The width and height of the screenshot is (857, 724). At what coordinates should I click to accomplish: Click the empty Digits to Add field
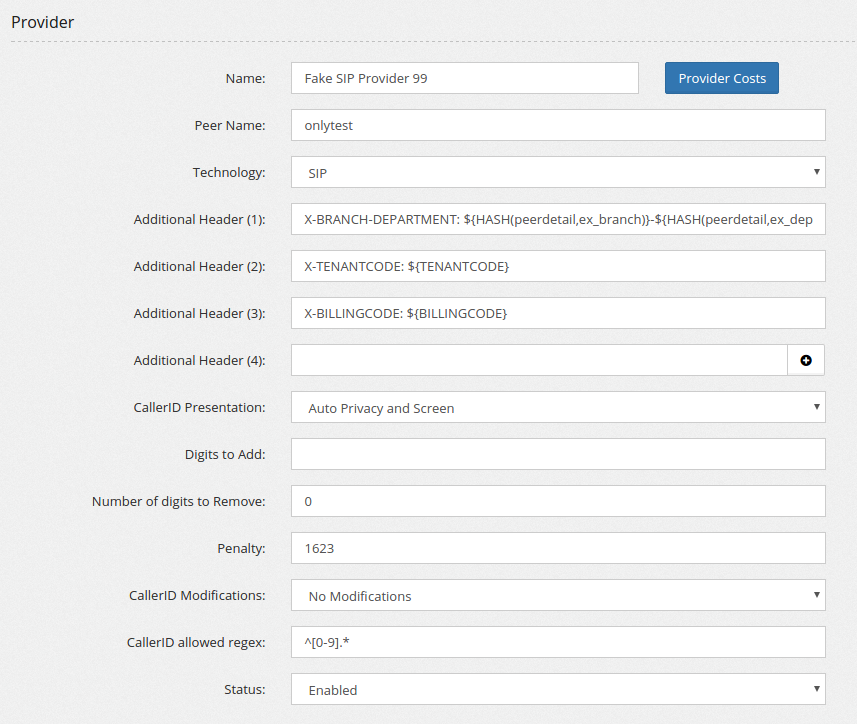tap(558, 454)
